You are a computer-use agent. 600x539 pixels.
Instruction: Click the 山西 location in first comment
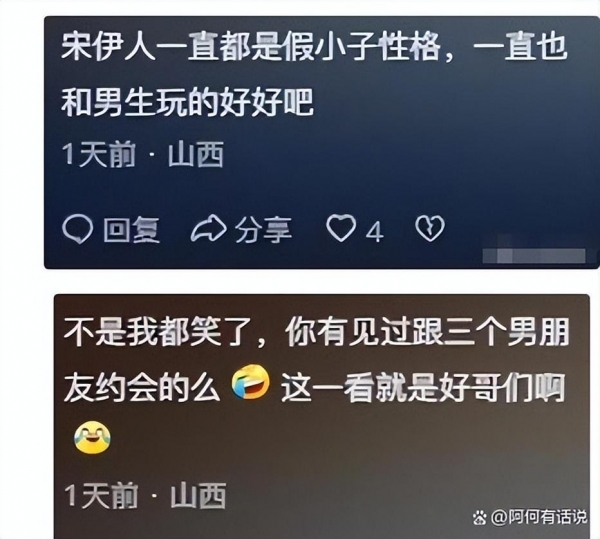tap(196, 155)
